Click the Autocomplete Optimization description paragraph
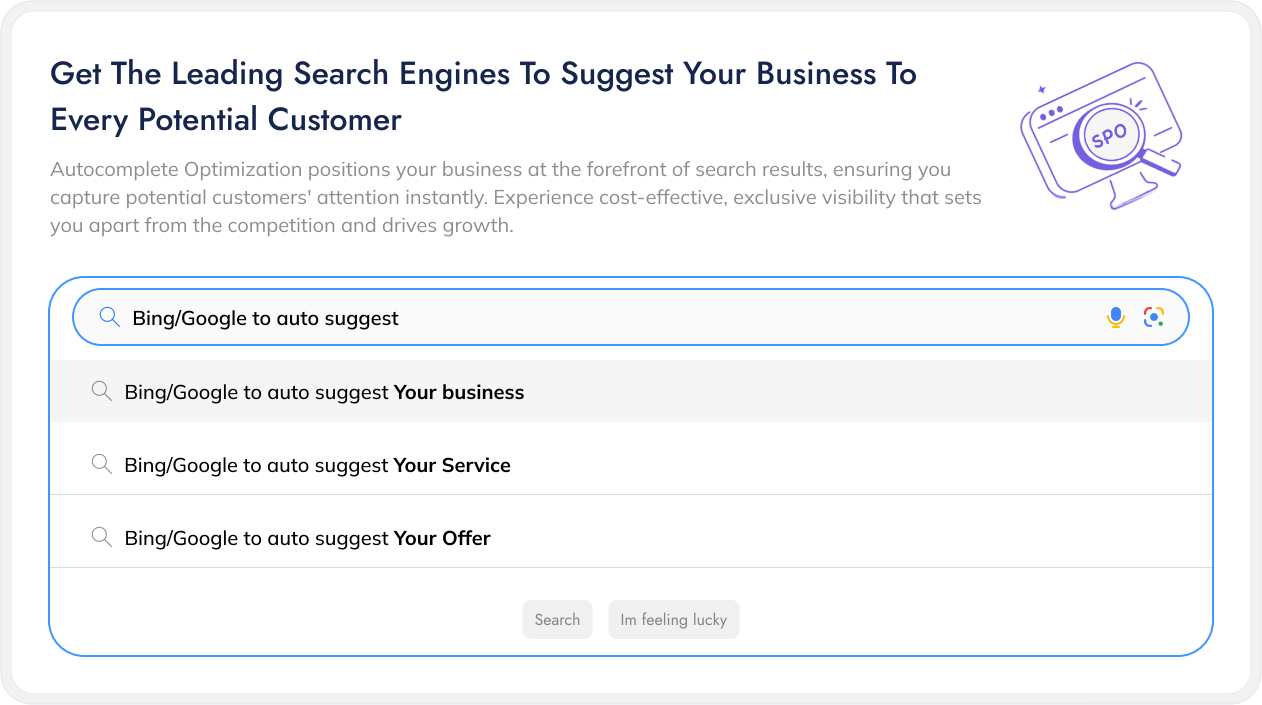The width and height of the screenshot is (1262, 705). (x=515, y=197)
